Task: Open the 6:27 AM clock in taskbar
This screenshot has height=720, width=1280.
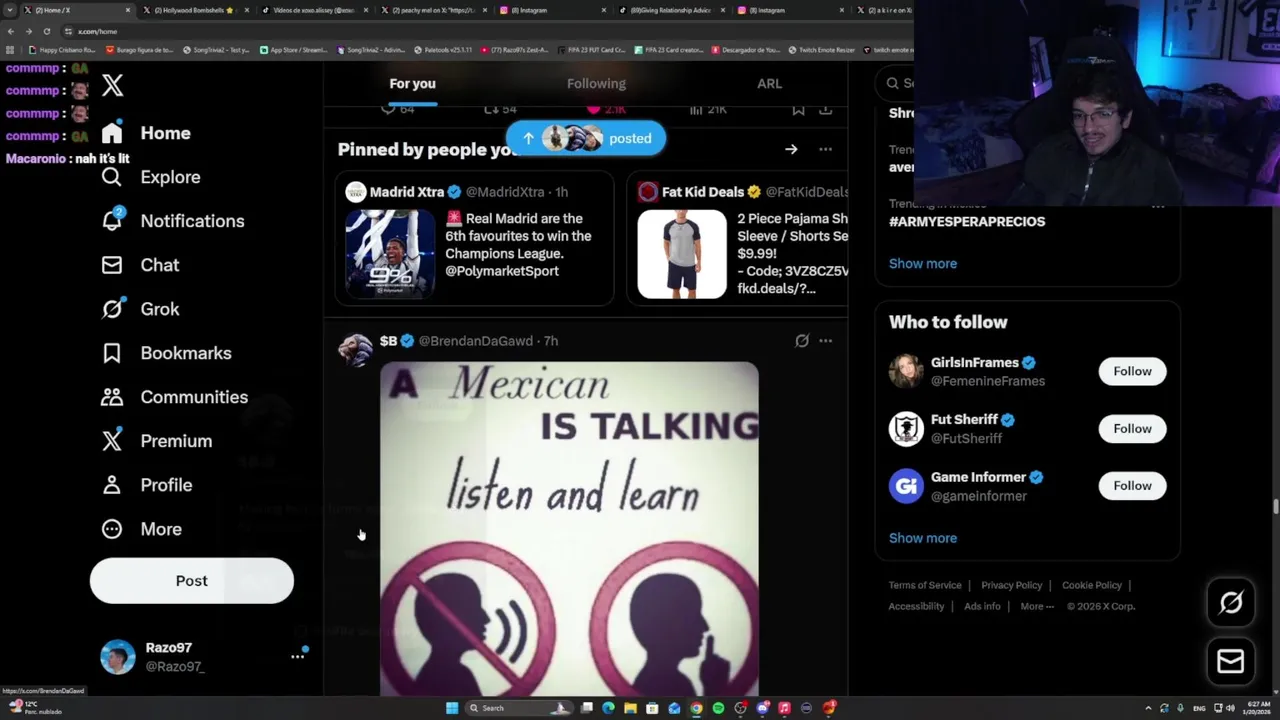Action: [1257, 708]
